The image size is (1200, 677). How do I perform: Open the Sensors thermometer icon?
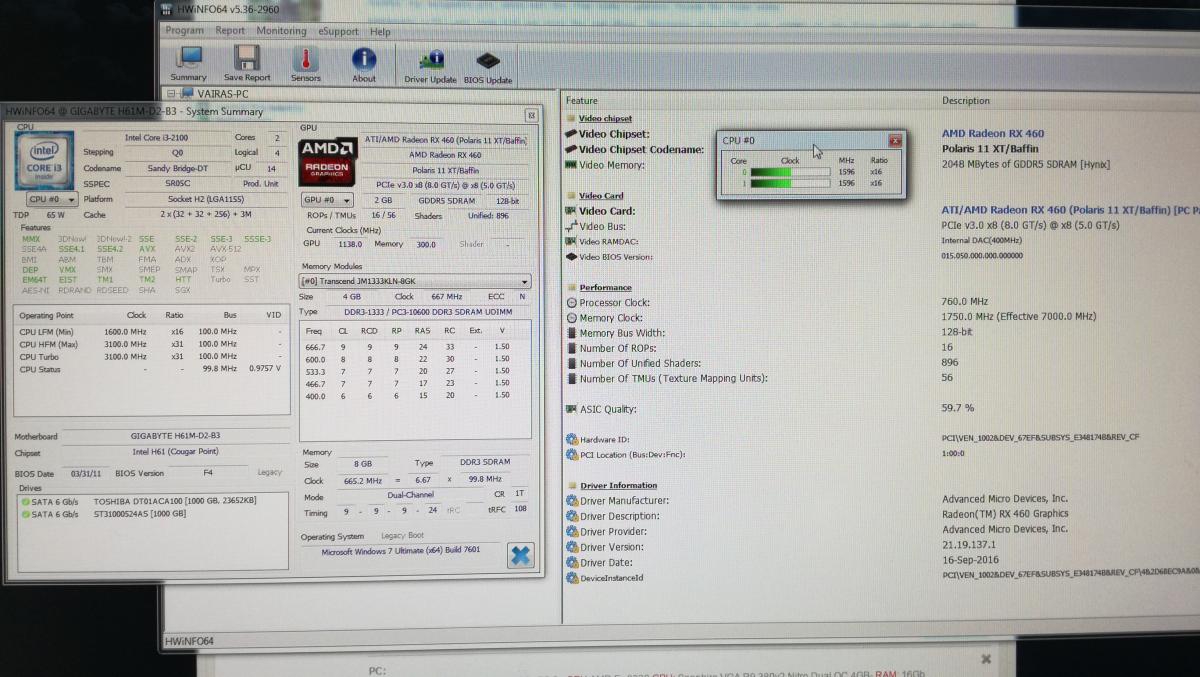point(305,63)
